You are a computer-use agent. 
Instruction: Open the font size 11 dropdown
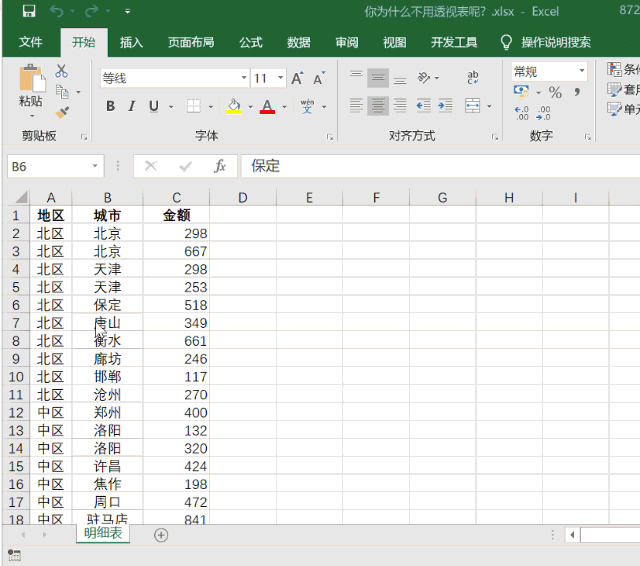(x=280, y=78)
